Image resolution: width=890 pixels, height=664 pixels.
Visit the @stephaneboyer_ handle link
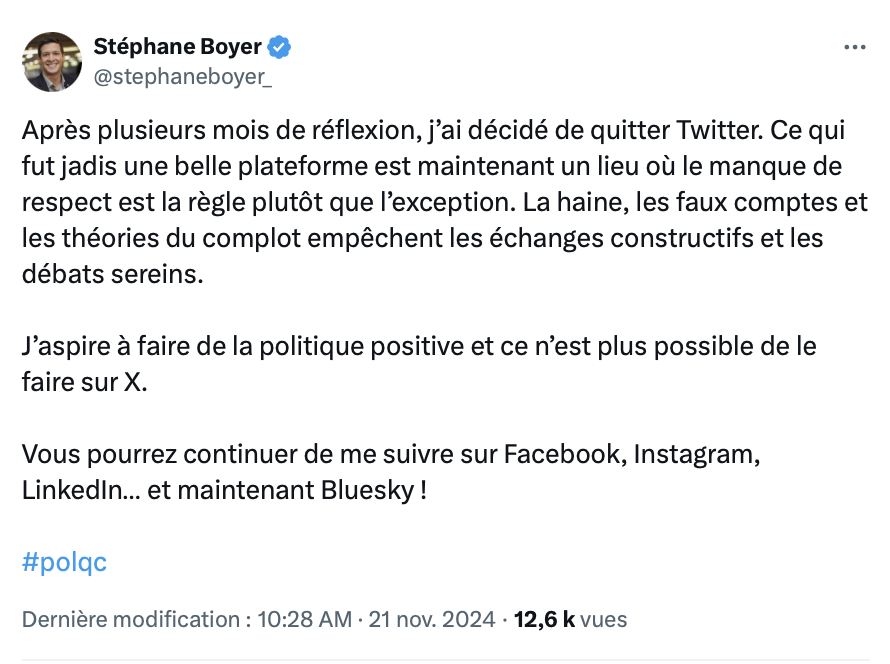point(183,77)
